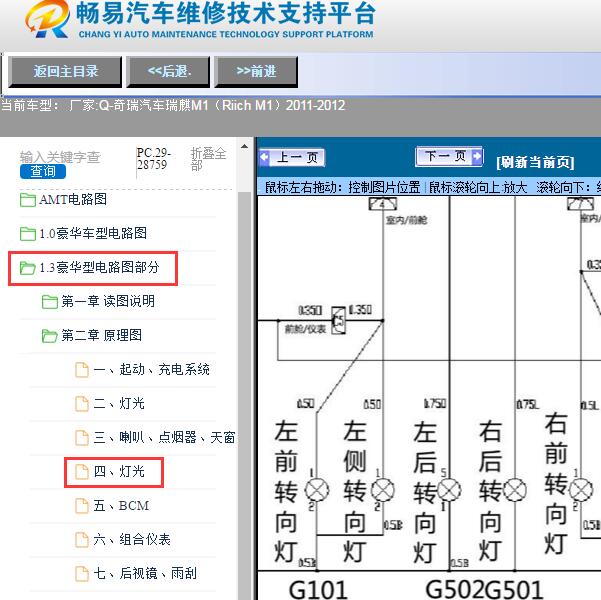Refresh the page via 刷新当前页
This screenshot has width=601, height=600.
click(x=535, y=162)
